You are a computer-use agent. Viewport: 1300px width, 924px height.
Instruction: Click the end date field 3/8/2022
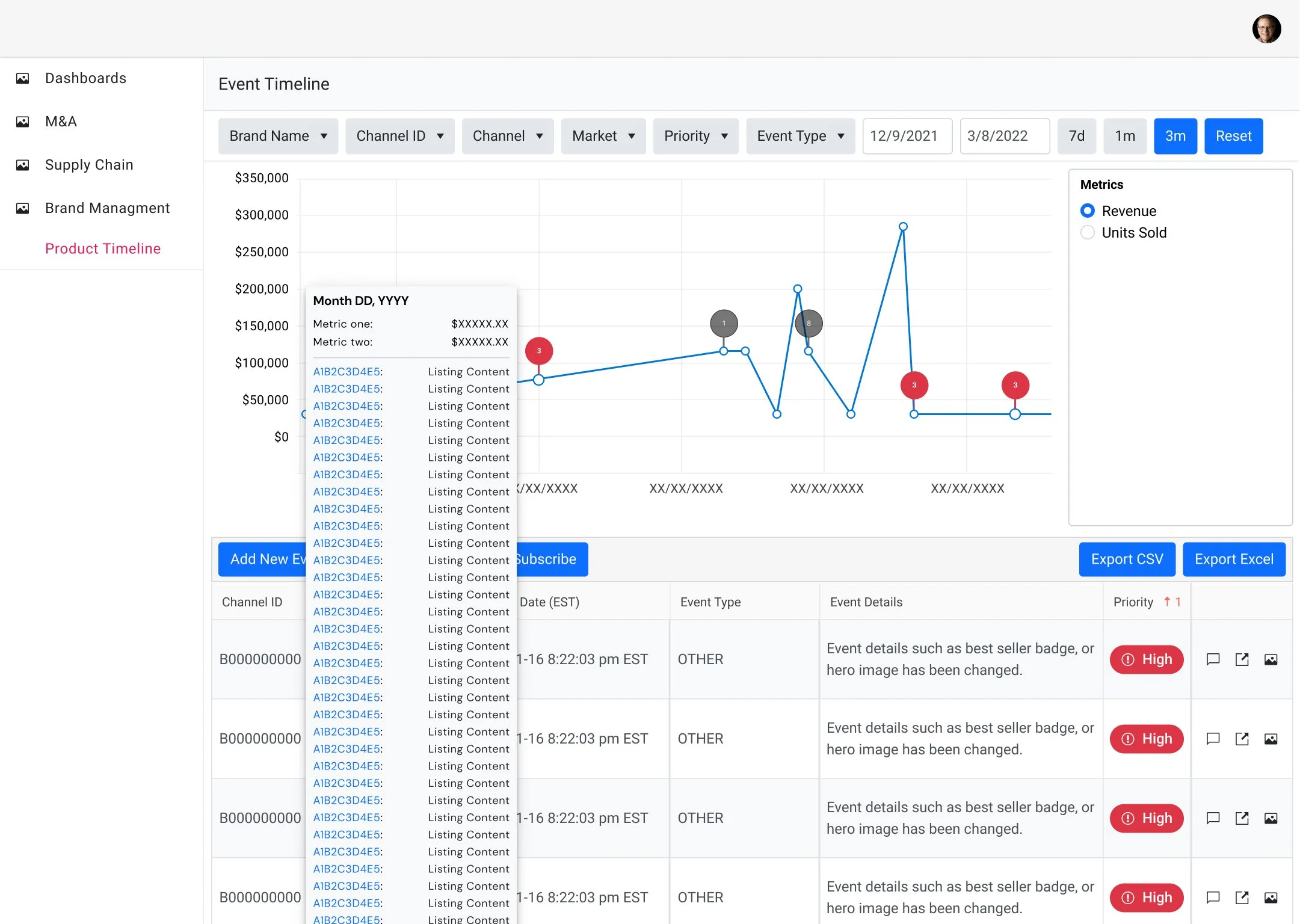pyautogui.click(x=1005, y=136)
